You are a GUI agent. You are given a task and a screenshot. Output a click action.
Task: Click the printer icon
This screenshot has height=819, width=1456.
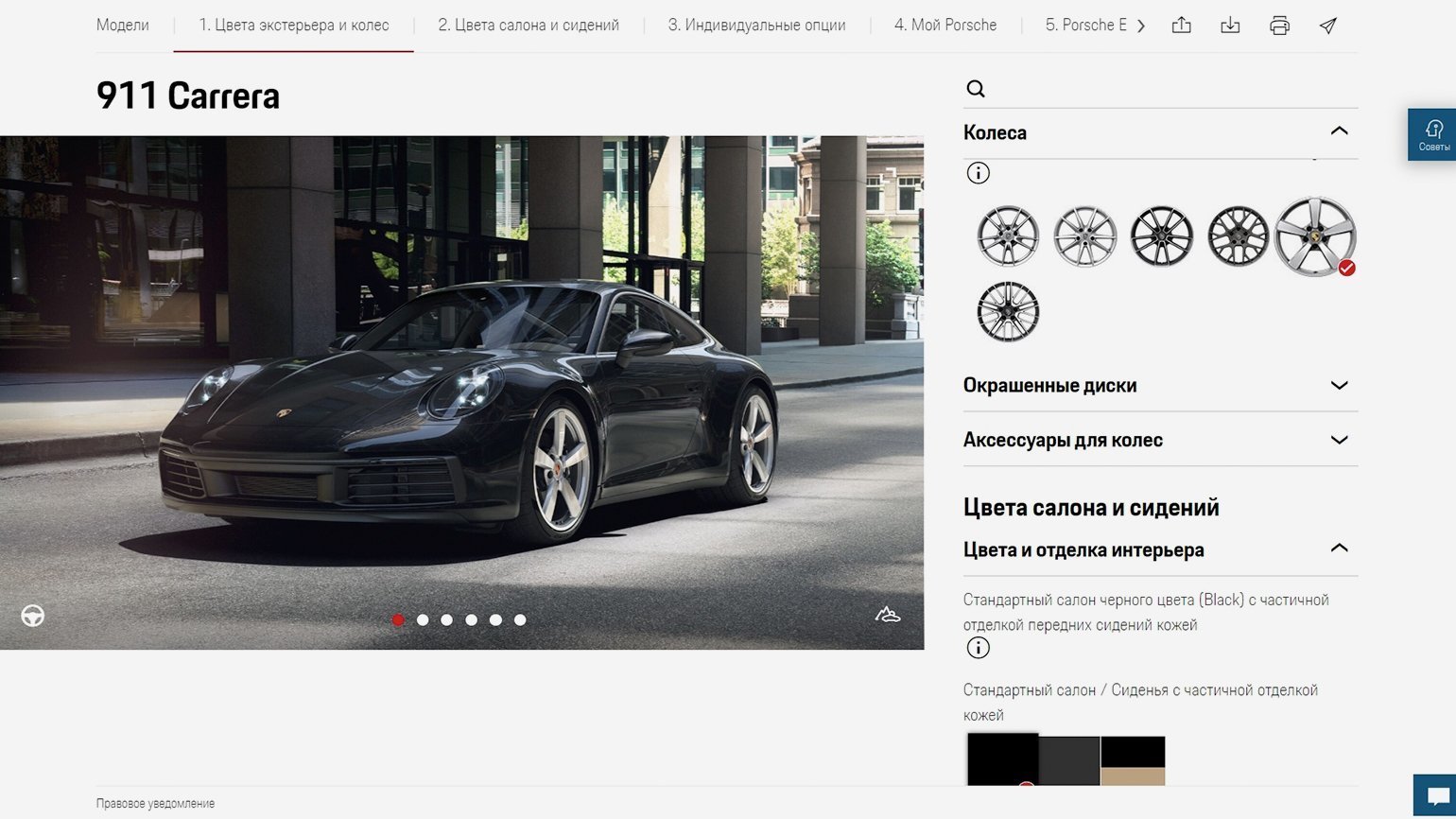pos(1279,26)
